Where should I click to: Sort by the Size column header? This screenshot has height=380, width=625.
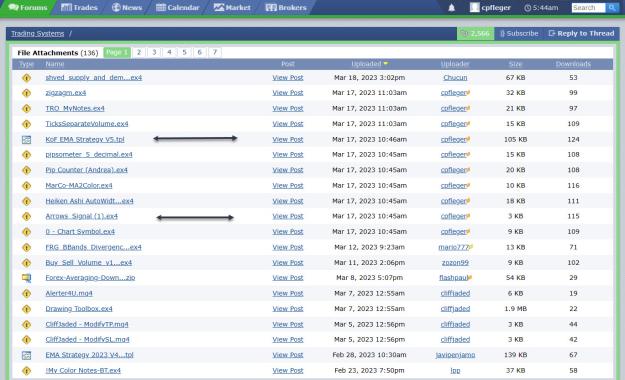coord(515,64)
